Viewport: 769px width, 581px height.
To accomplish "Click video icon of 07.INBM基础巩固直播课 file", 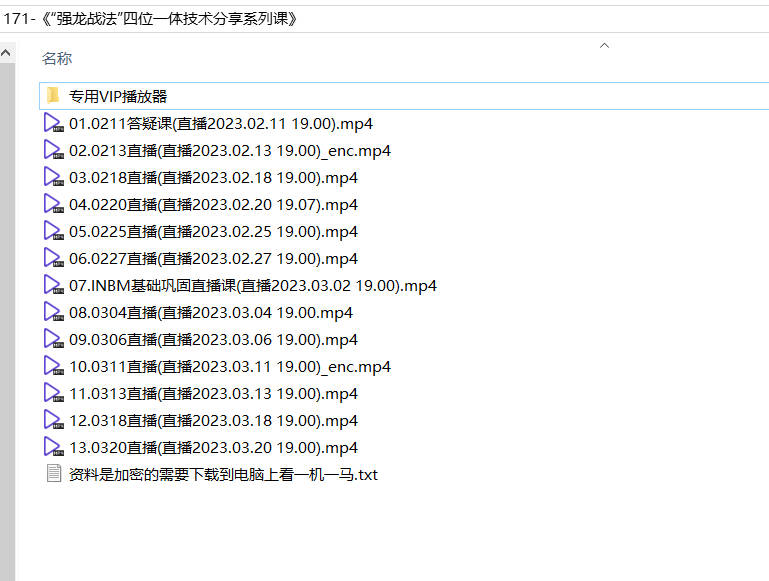I will 53,284.
